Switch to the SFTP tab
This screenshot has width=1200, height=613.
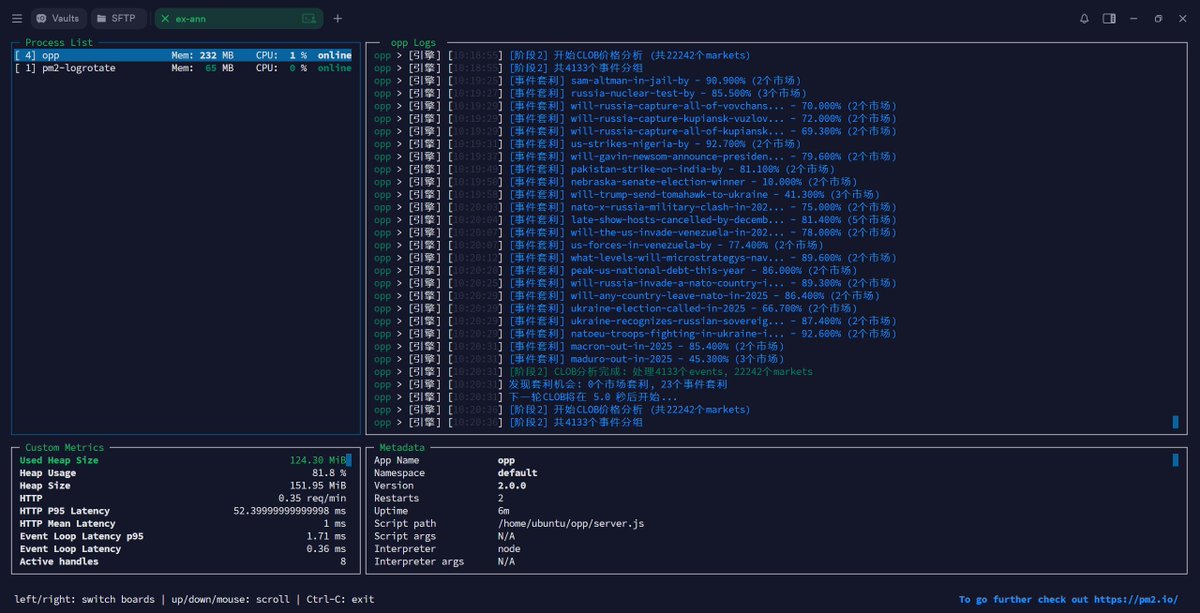(x=117, y=18)
